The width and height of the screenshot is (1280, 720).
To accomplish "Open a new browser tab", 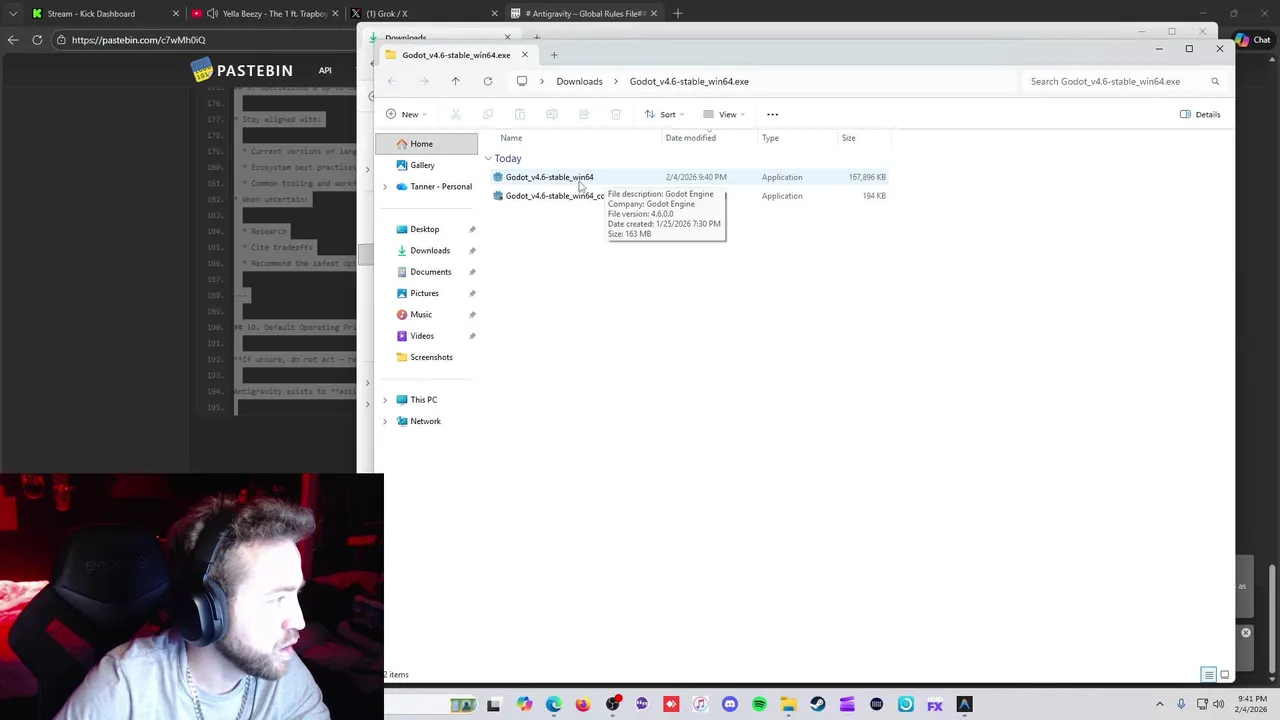I will 678,14.
